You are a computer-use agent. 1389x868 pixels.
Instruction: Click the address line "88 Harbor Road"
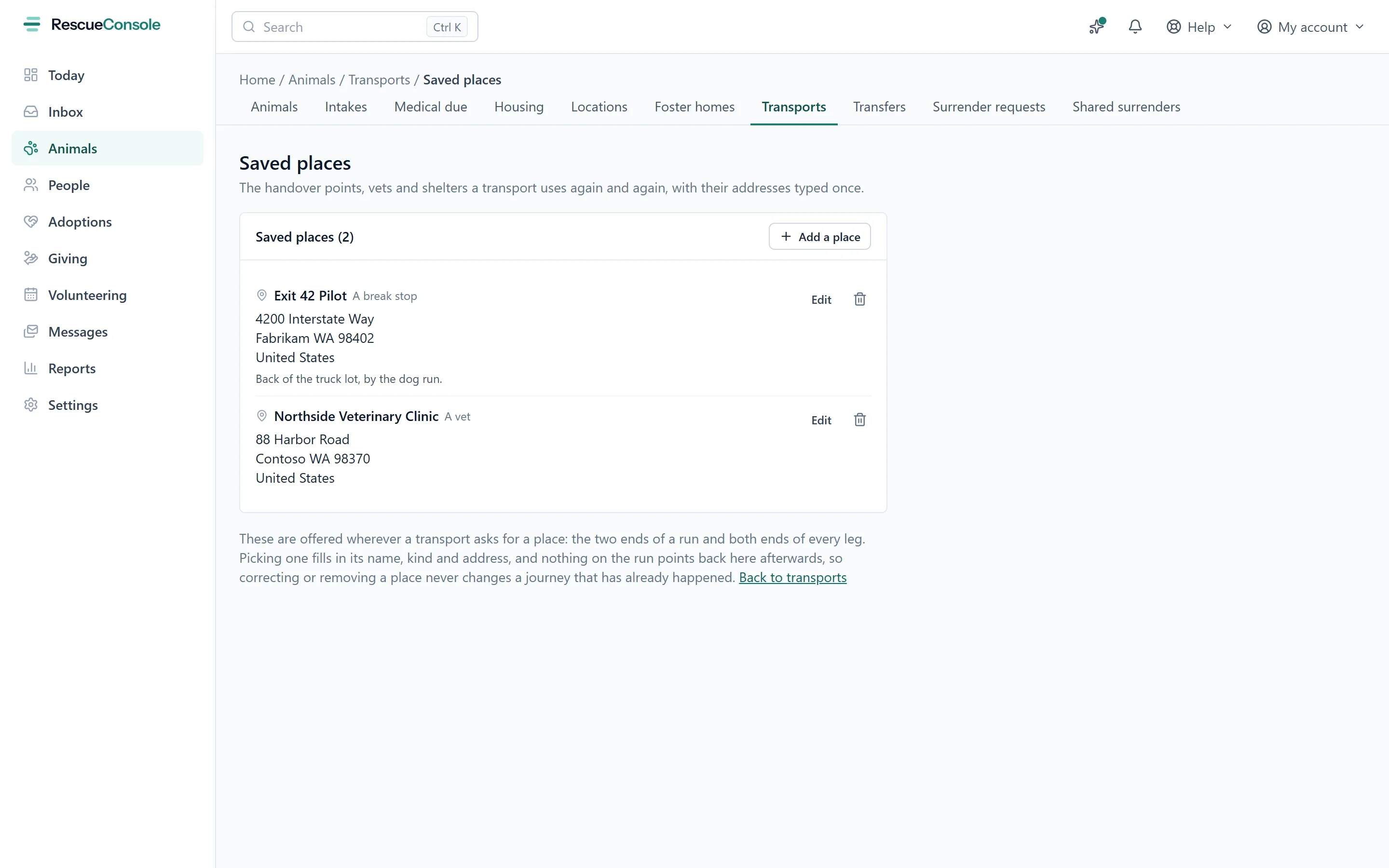302,440
